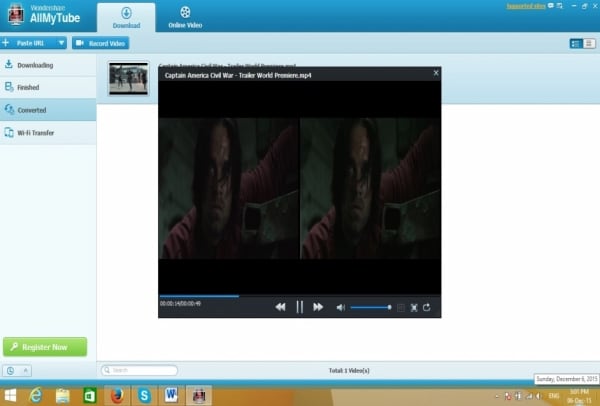Image resolution: width=600 pixels, height=406 pixels.
Task: Click the Record Video button
Action: coord(101,43)
